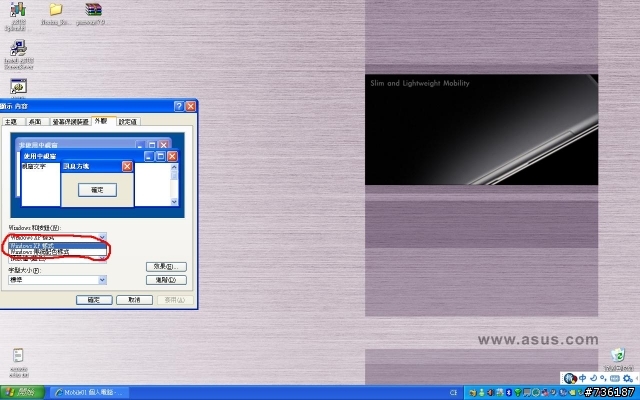The width and height of the screenshot is (640, 400).
Task: Click the punctuation icon on the language bar
Action: coord(603,378)
